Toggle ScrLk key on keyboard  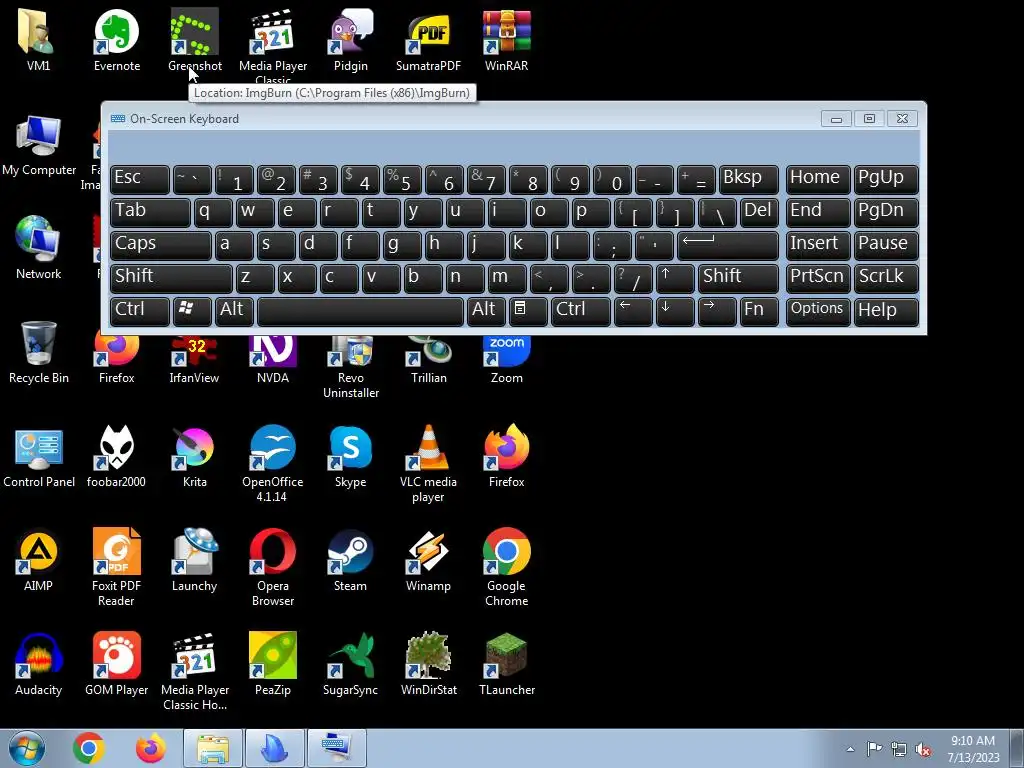[886, 278]
